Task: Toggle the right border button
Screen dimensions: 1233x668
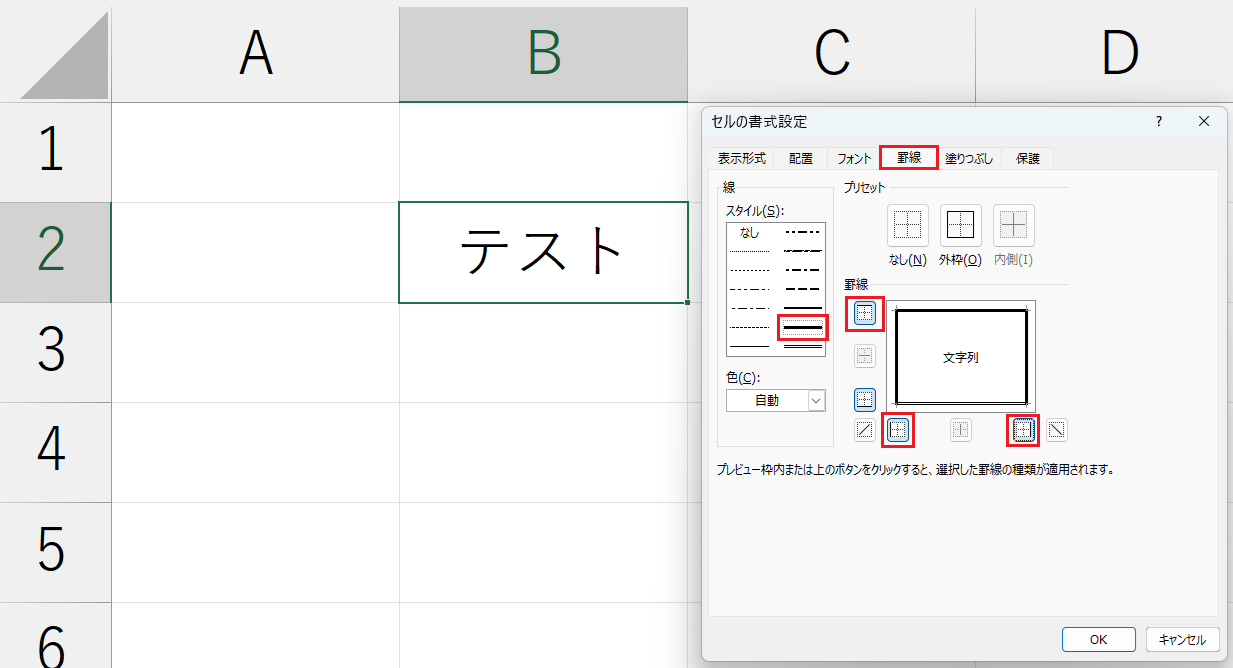Action: pos(1023,430)
